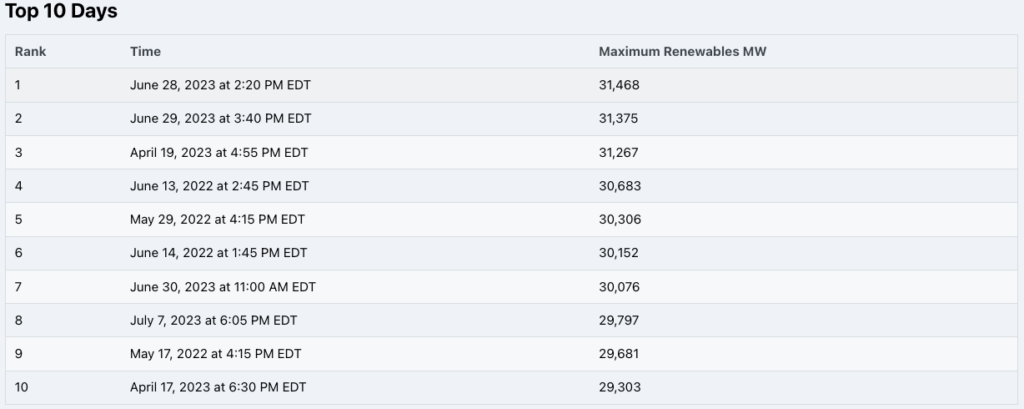Select the June 14, 2022 entry
Screen dimensions: 1024x409
pyautogui.click(x=218, y=253)
